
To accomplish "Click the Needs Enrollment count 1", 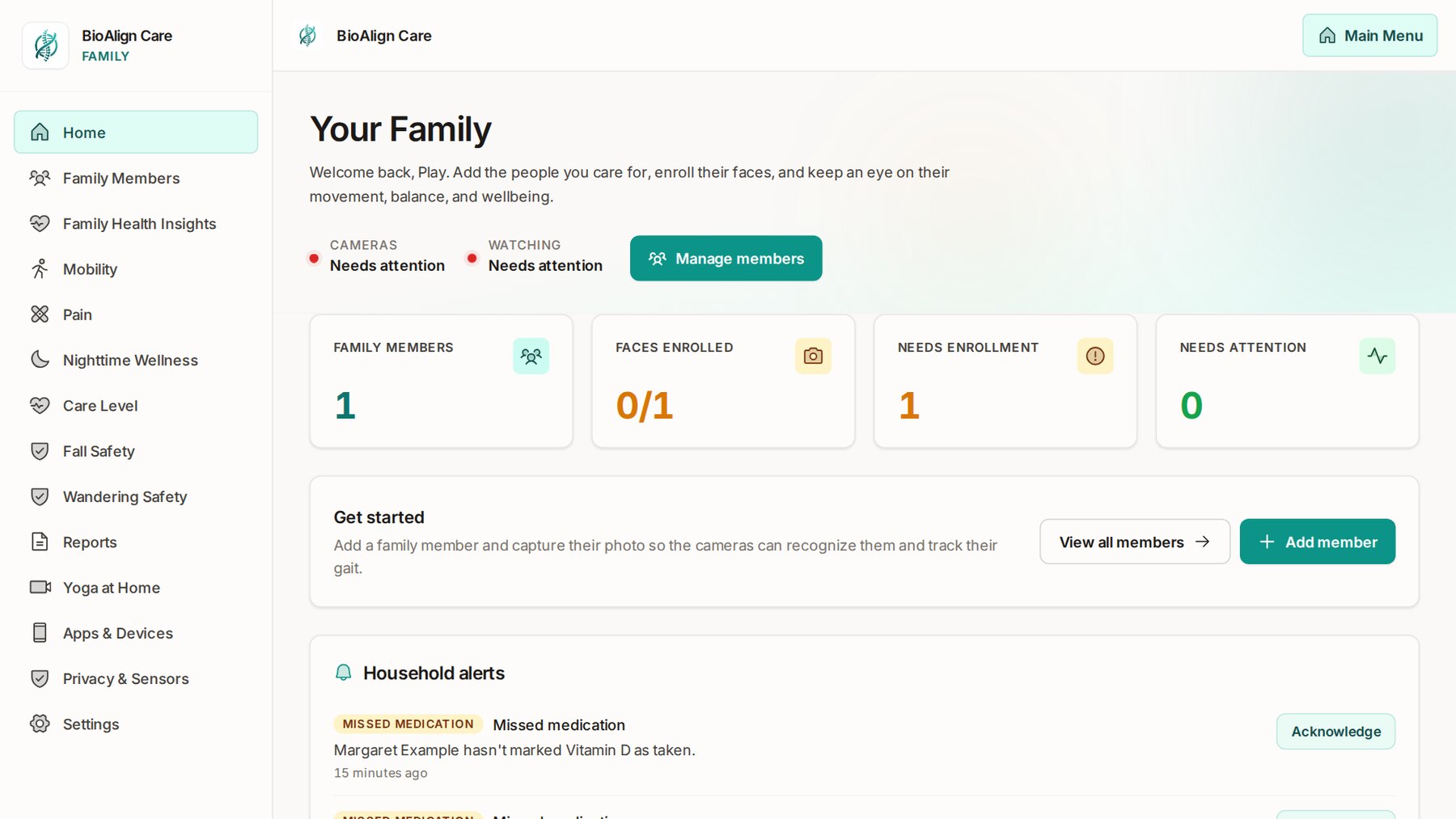I will tap(909, 405).
